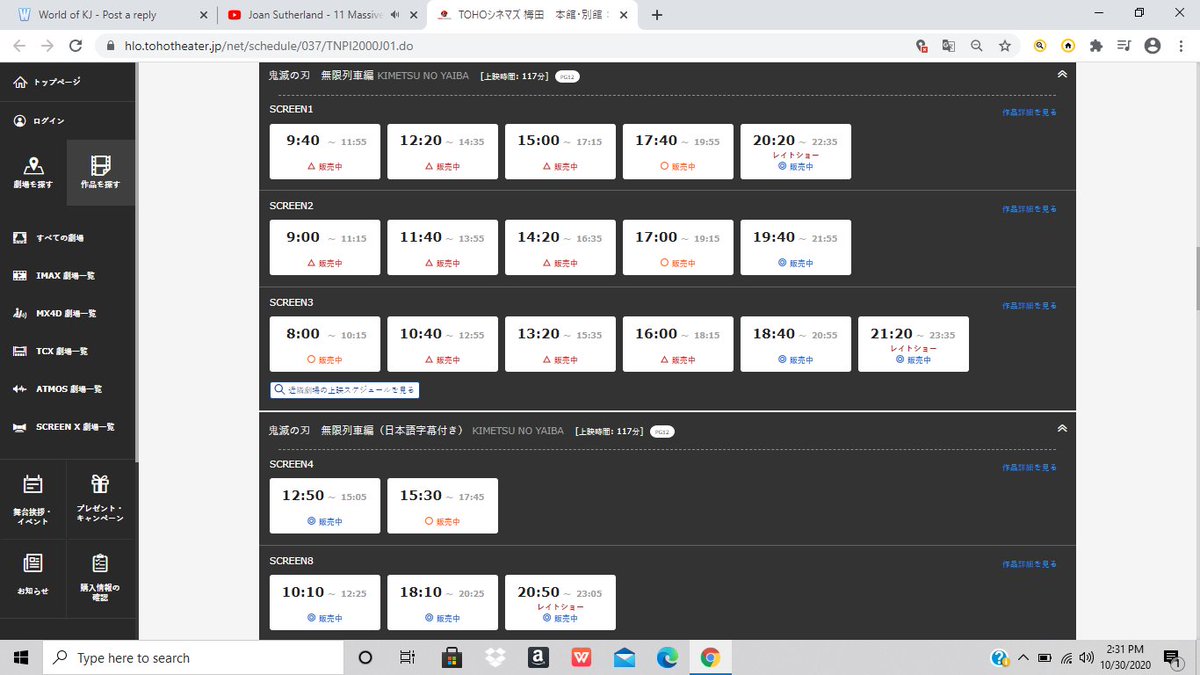This screenshot has width=1200, height=675.
Task: Open Windows Start menu
Action: 20,657
